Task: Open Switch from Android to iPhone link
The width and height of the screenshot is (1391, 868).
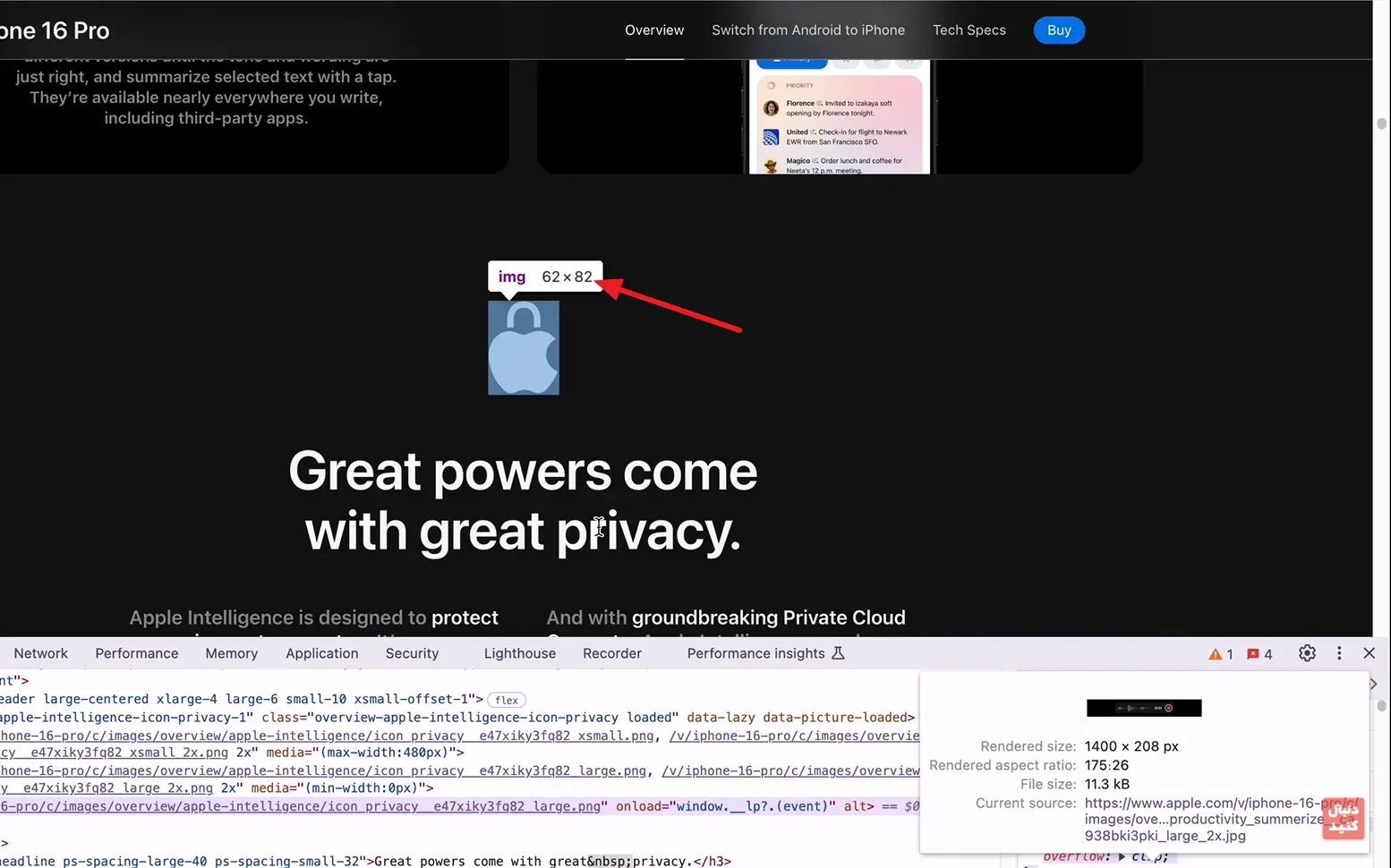Action: [x=808, y=30]
